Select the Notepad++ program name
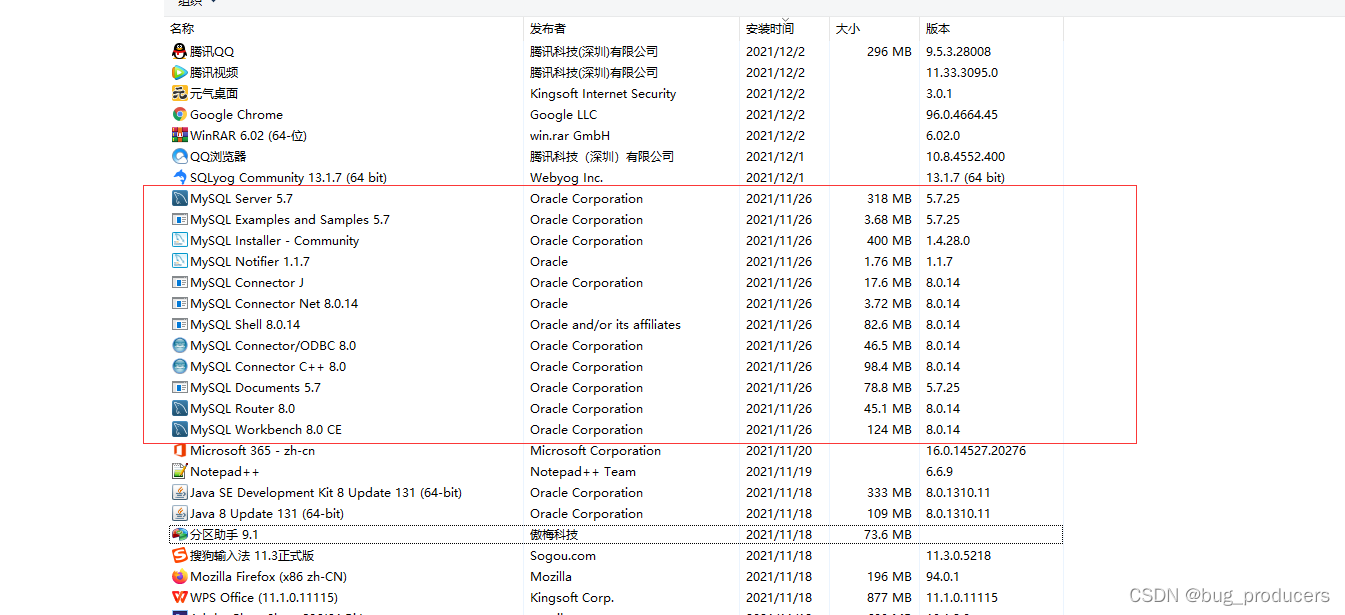Image resolution: width=1345 pixels, height=615 pixels. (x=225, y=471)
